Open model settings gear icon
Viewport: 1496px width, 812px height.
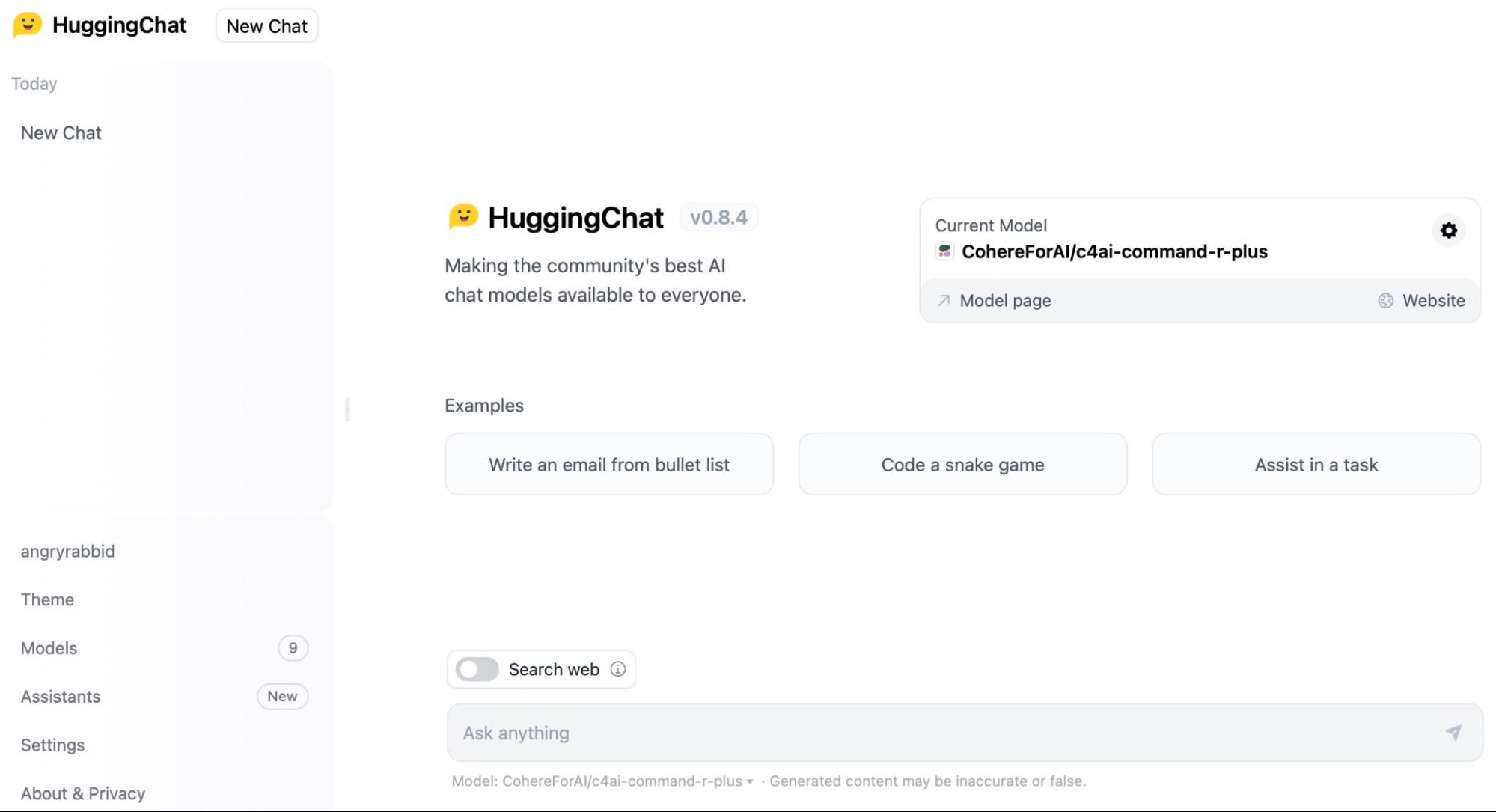pyautogui.click(x=1448, y=231)
